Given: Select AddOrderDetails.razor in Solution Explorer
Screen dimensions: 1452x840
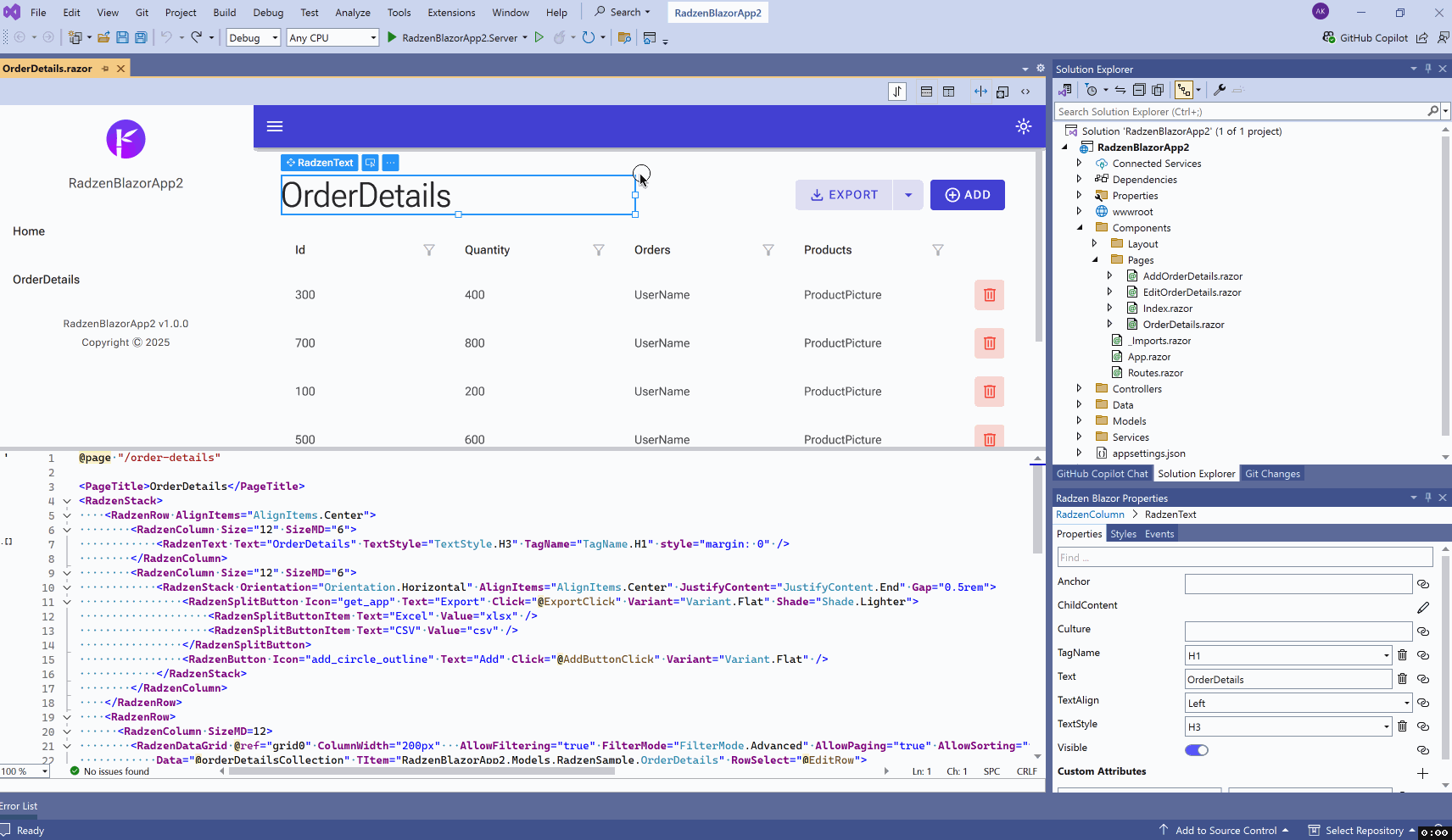Looking at the screenshot, I should click(1192, 276).
